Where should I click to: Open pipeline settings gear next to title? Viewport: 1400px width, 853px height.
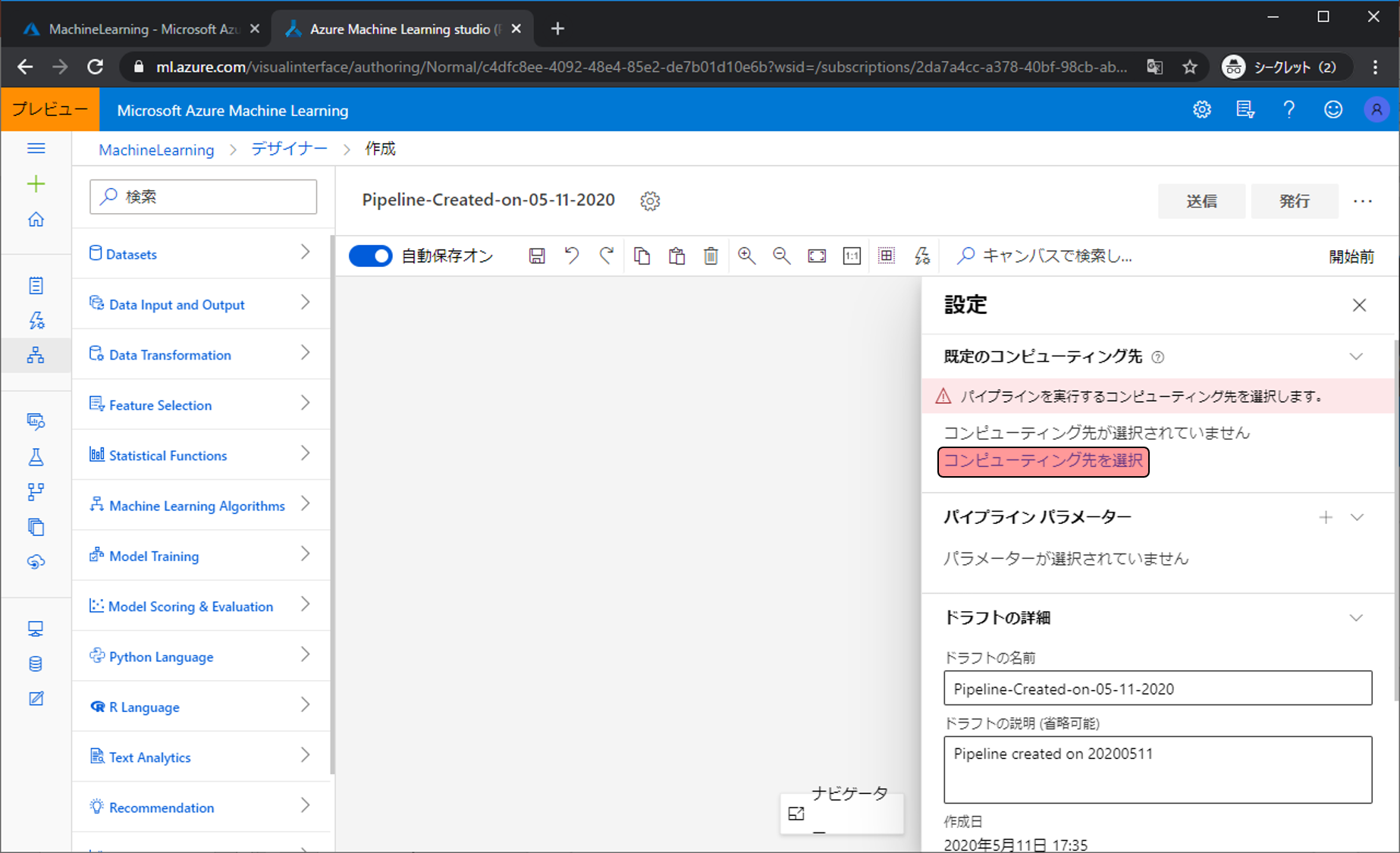point(650,201)
